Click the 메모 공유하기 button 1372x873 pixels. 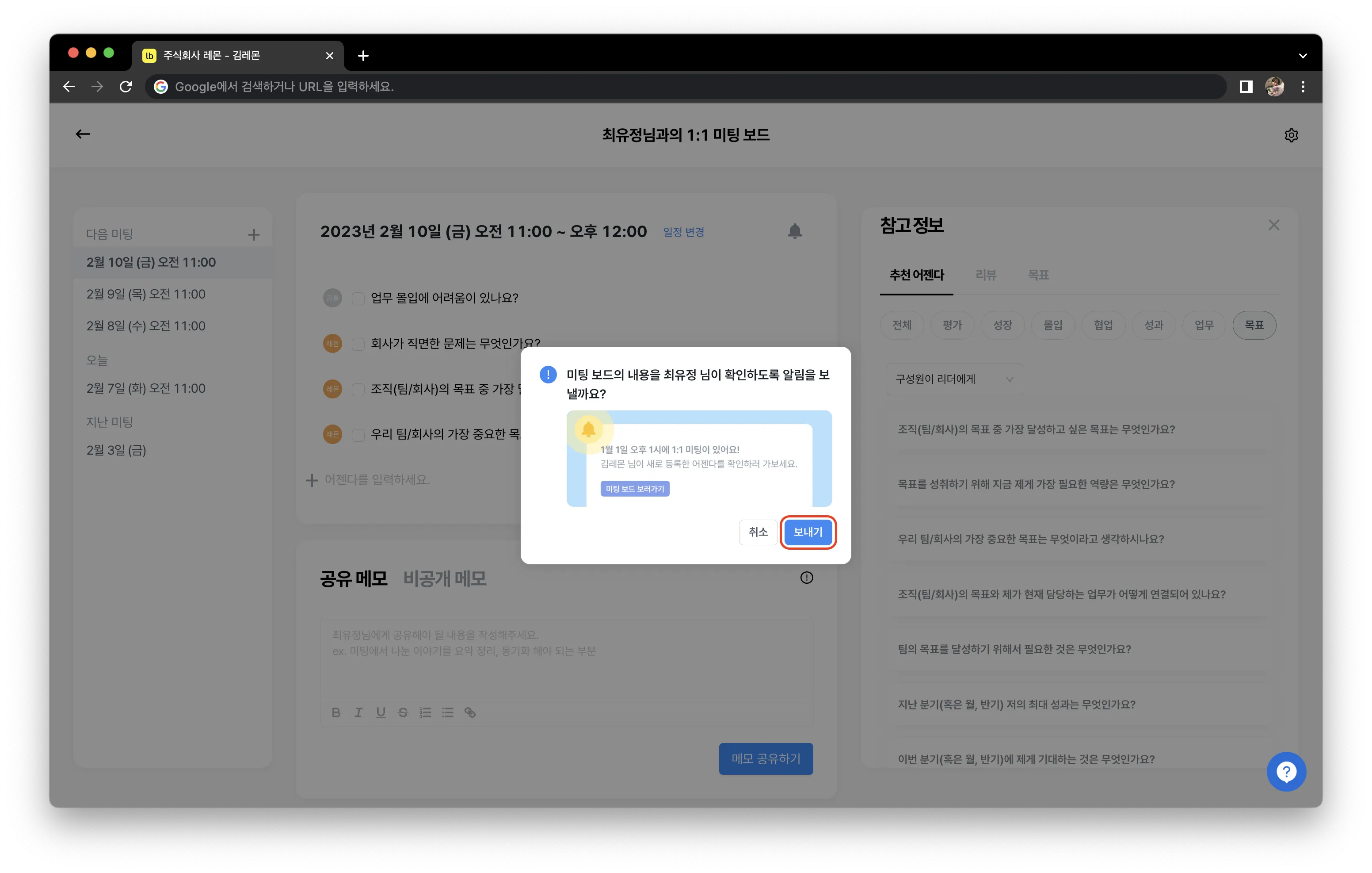point(766,758)
